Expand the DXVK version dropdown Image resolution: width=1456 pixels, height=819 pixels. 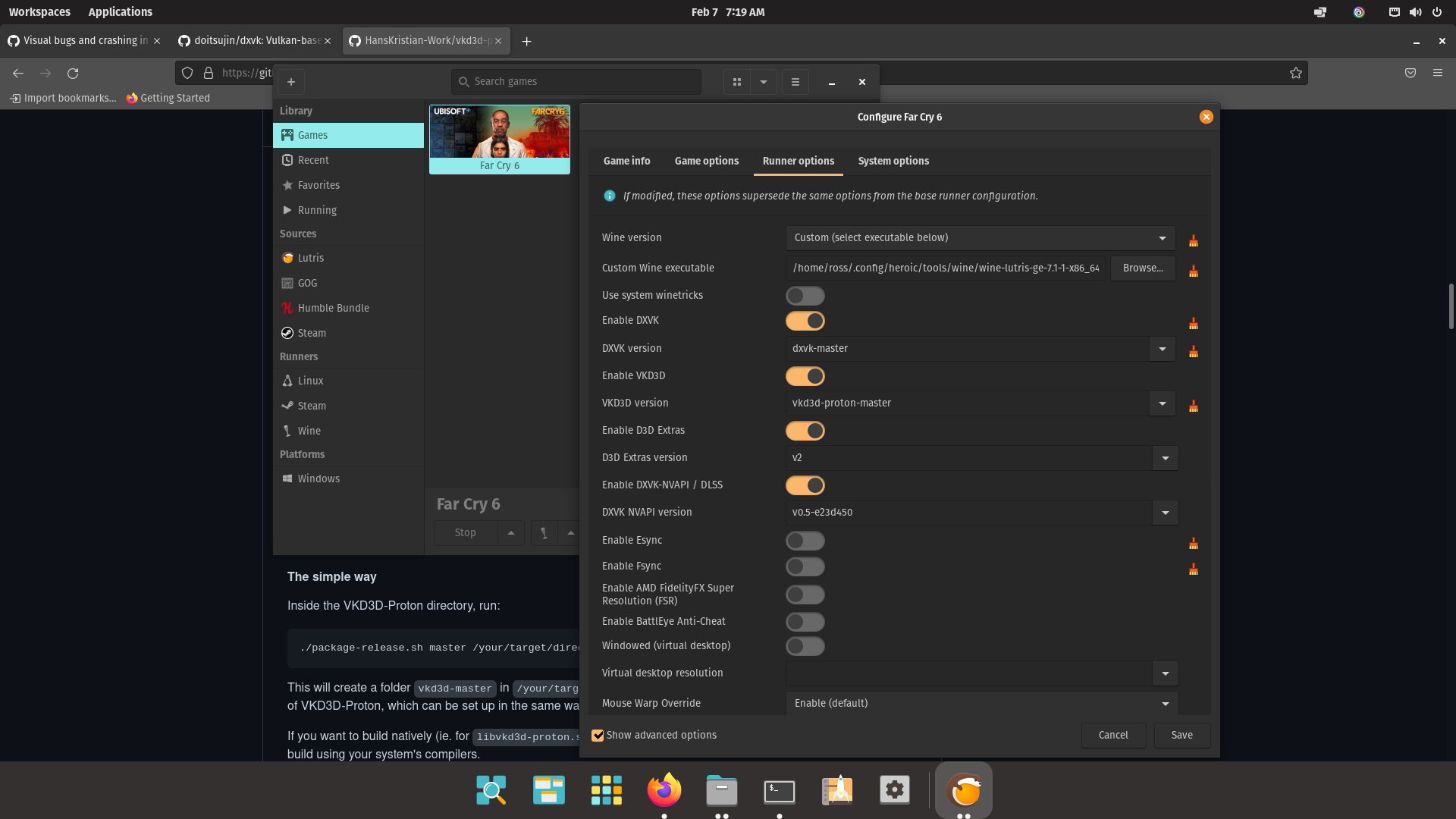pyautogui.click(x=1162, y=349)
